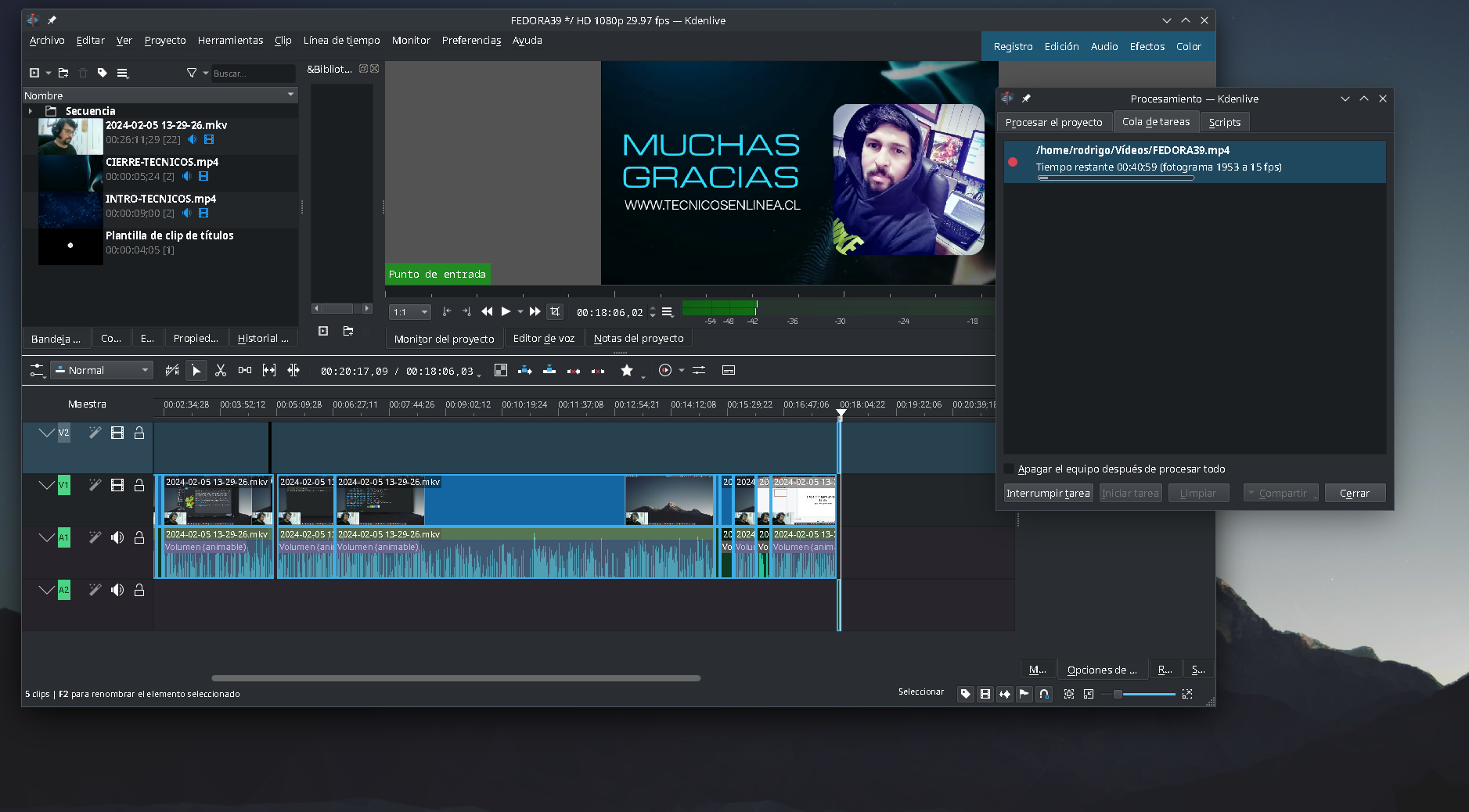Set monitor zone in point

tap(447, 311)
